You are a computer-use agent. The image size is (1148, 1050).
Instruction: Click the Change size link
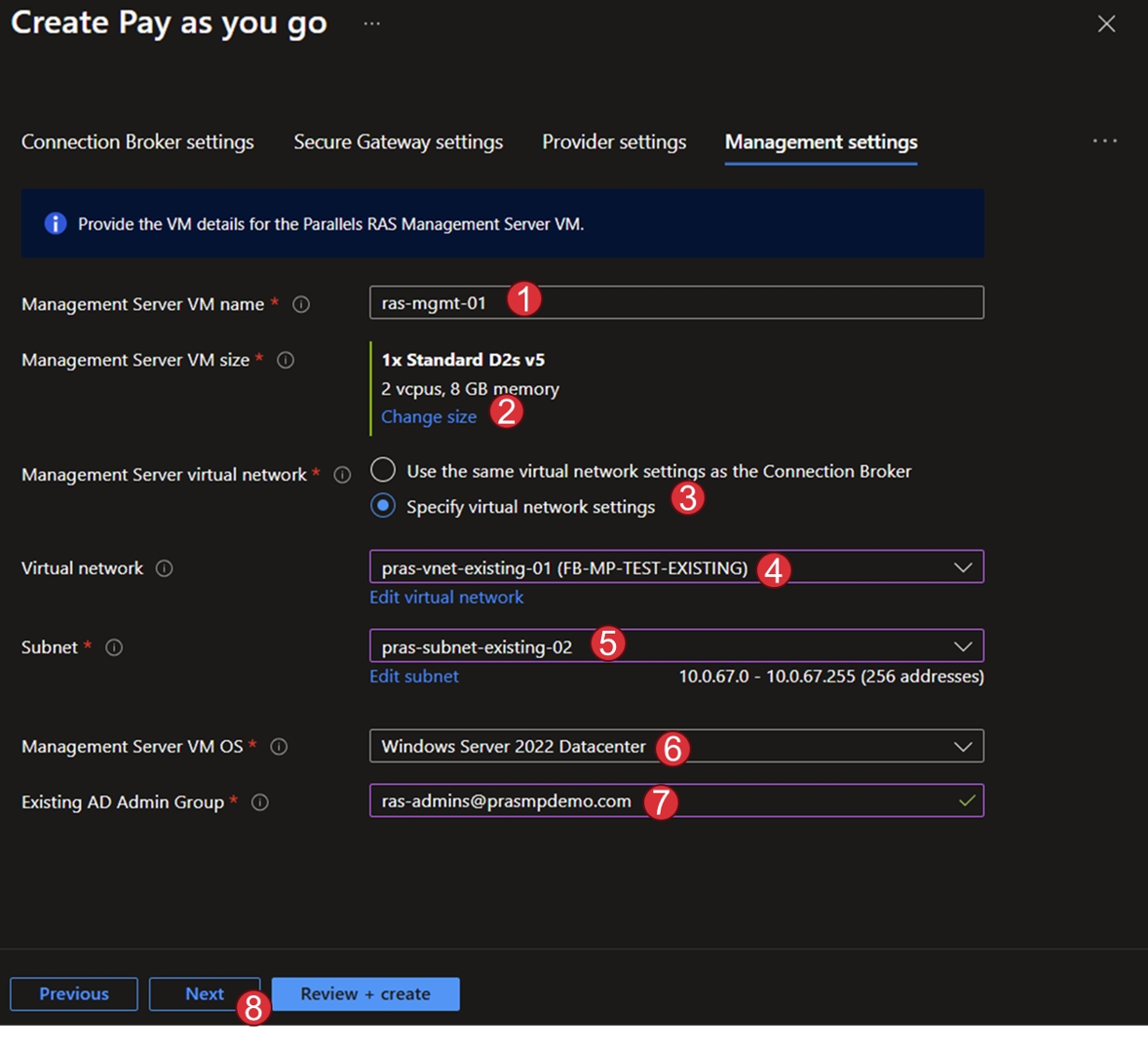[428, 417]
